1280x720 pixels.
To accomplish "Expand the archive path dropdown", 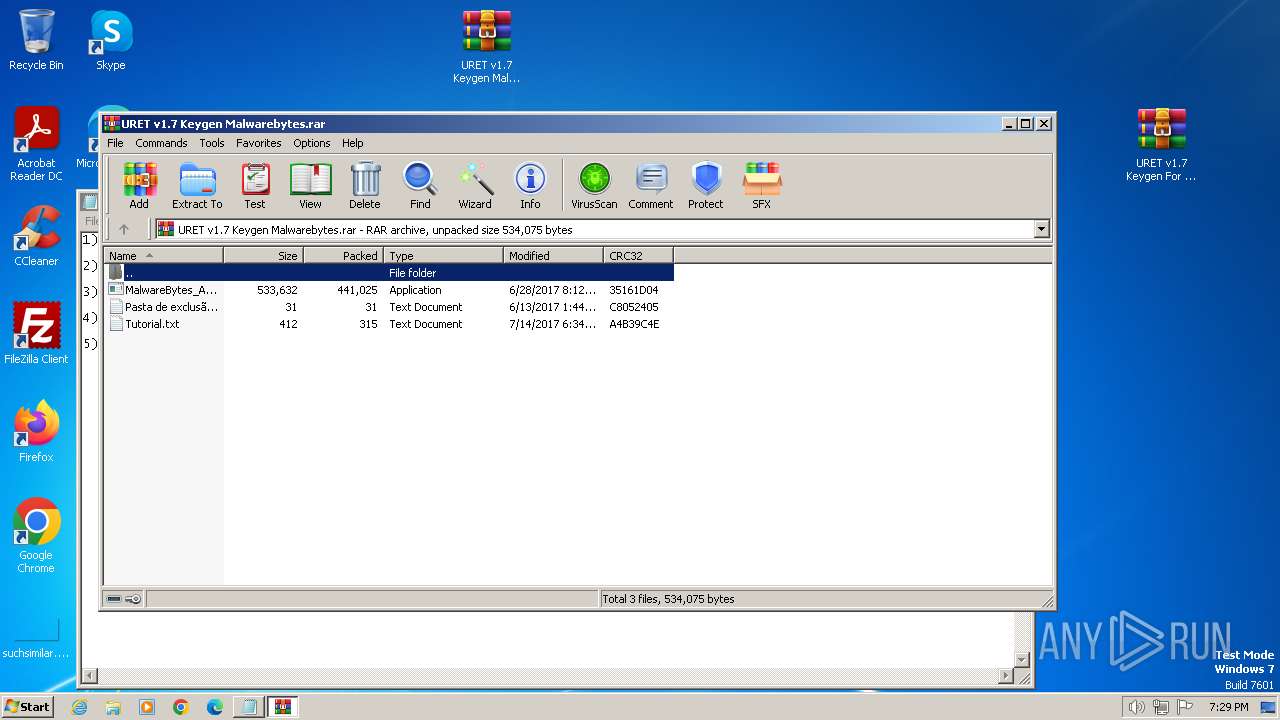I will tap(1041, 229).
